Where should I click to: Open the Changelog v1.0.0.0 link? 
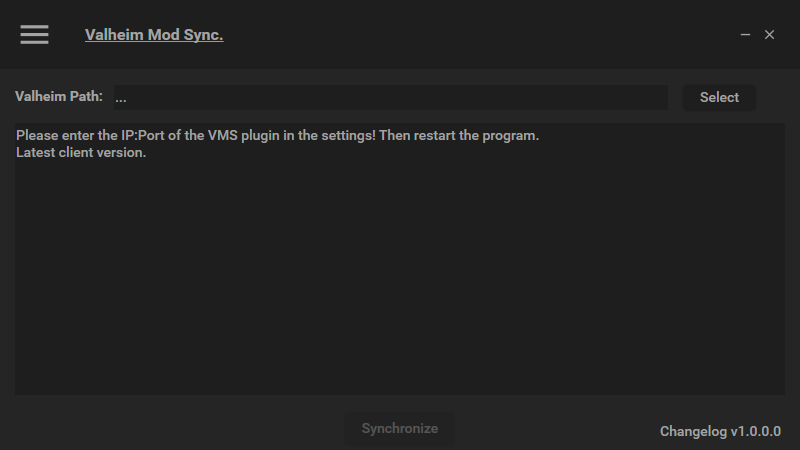pos(720,431)
